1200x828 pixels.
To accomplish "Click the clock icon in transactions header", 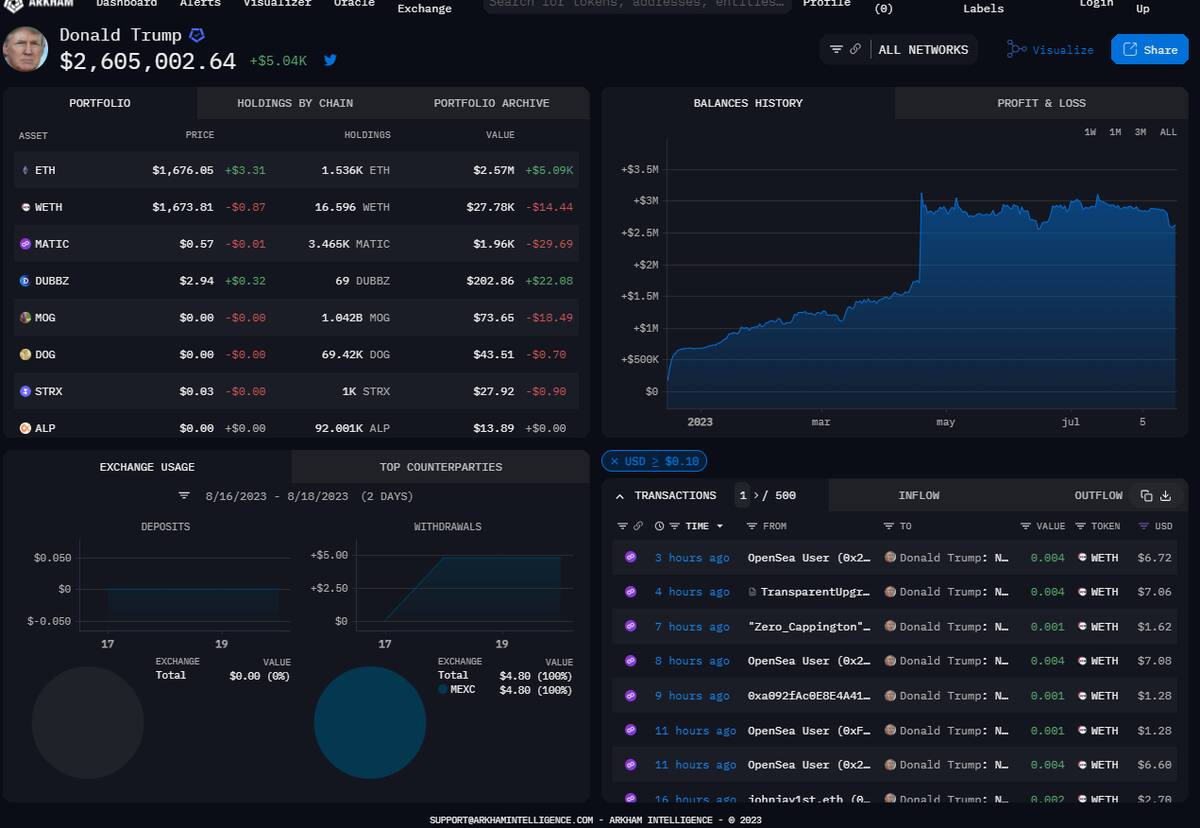I will [x=659, y=526].
